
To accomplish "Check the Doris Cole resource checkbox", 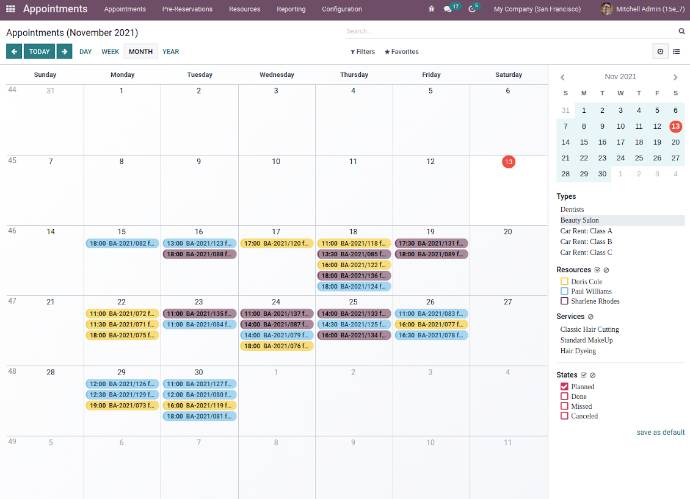I will point(565,282).
